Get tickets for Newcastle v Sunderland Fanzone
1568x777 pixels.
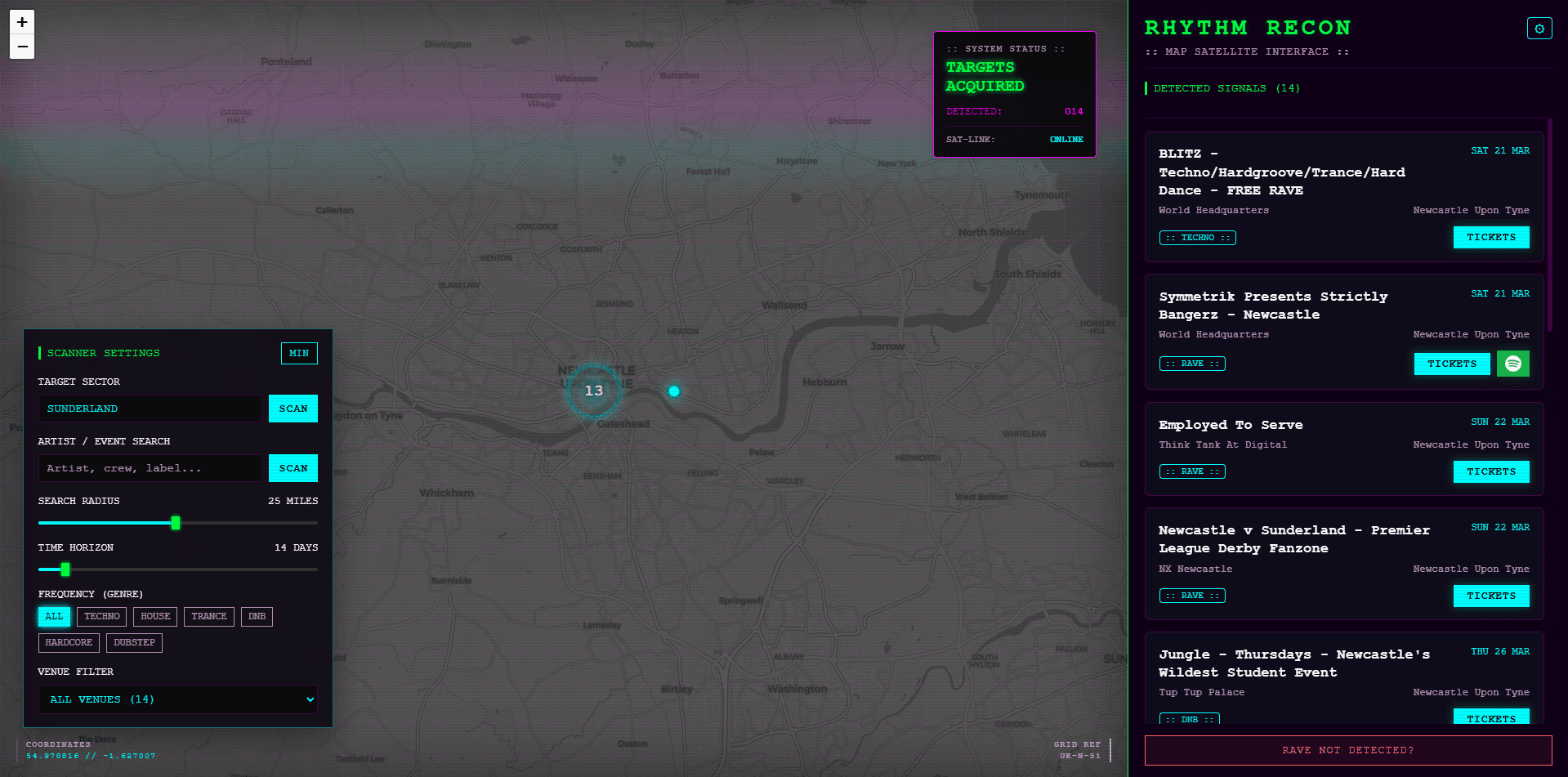coord(1491,596)
